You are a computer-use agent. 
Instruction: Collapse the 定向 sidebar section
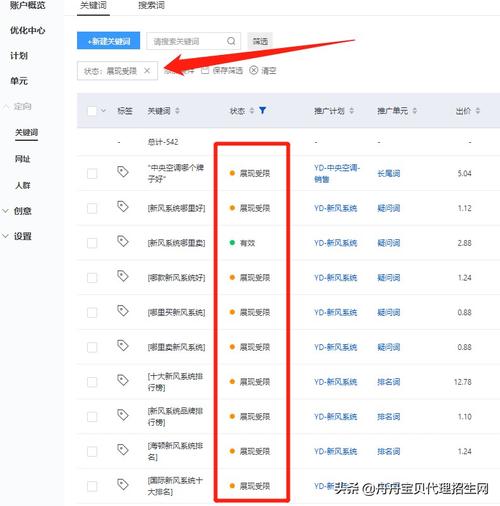click(x=6, y=107)
